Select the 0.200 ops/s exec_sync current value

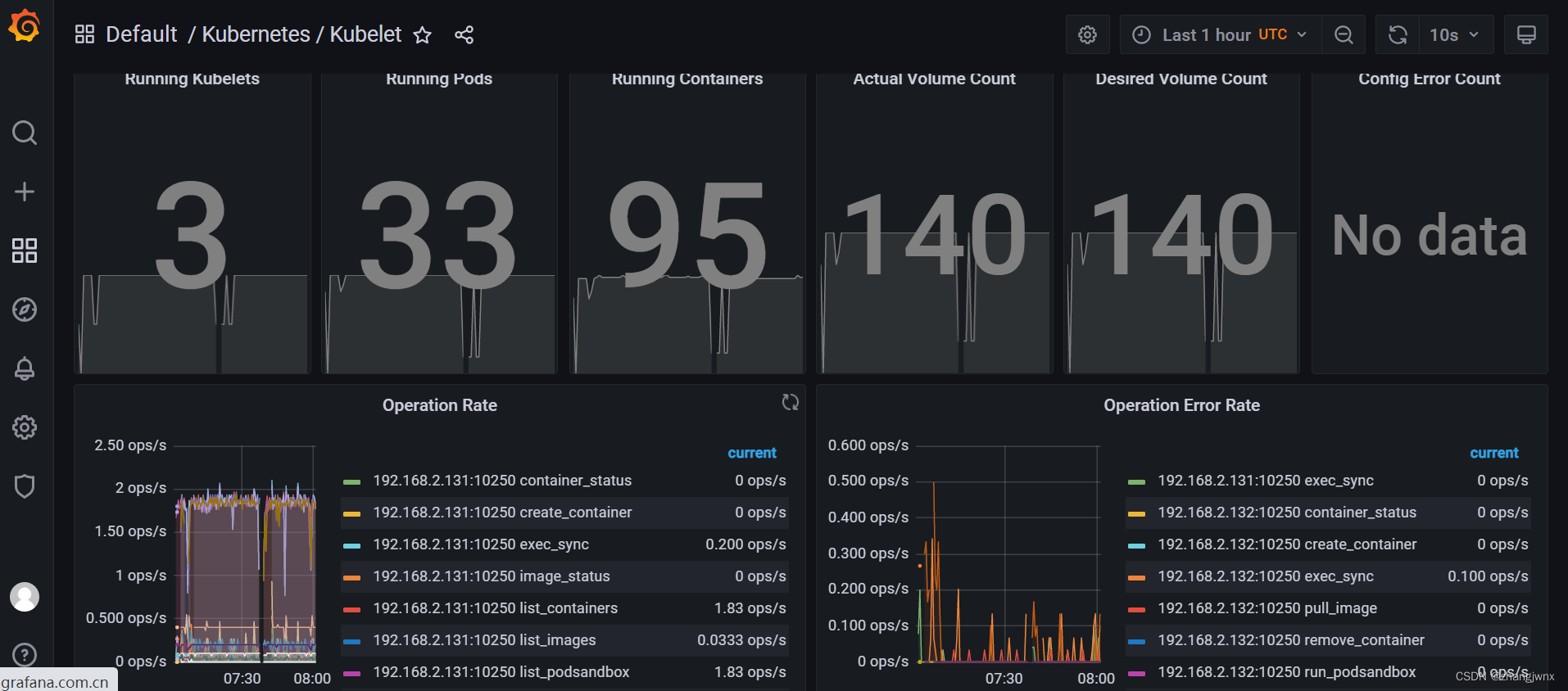tap(745, 544)
